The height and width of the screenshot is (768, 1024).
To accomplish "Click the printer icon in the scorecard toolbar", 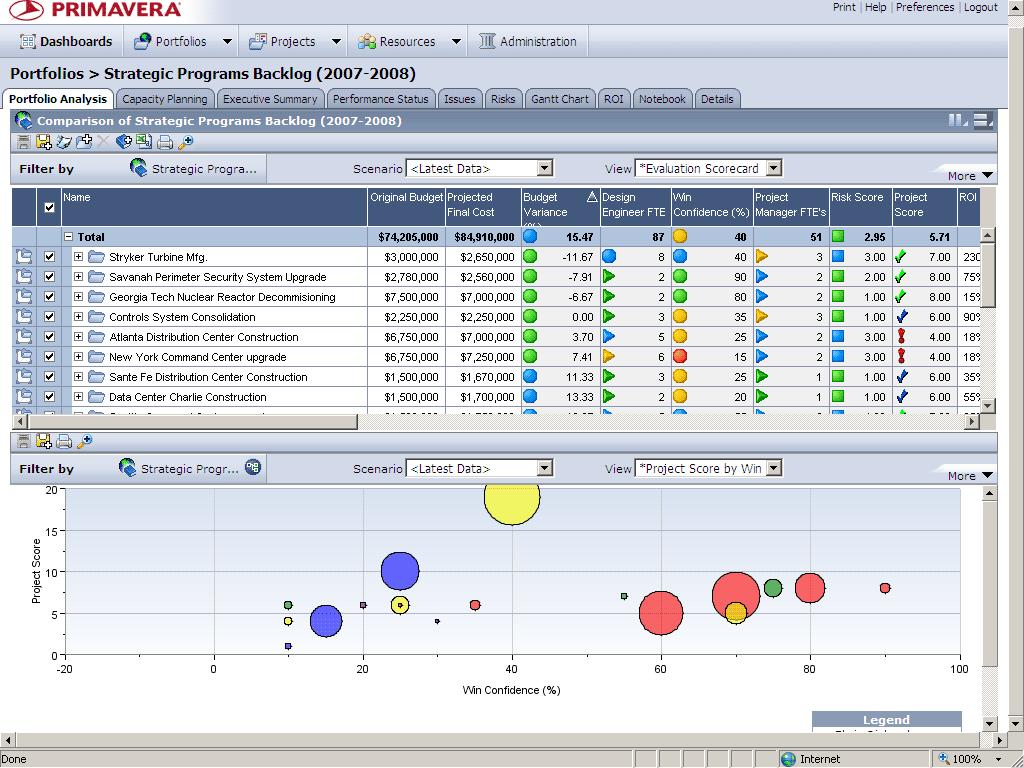I will (165, 142).
